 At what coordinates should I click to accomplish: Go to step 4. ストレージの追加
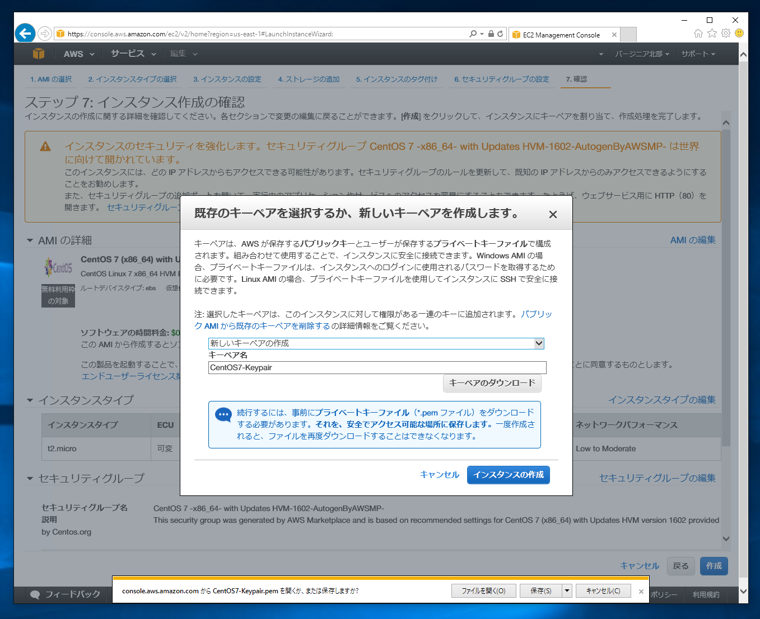[x=309, y=79]
